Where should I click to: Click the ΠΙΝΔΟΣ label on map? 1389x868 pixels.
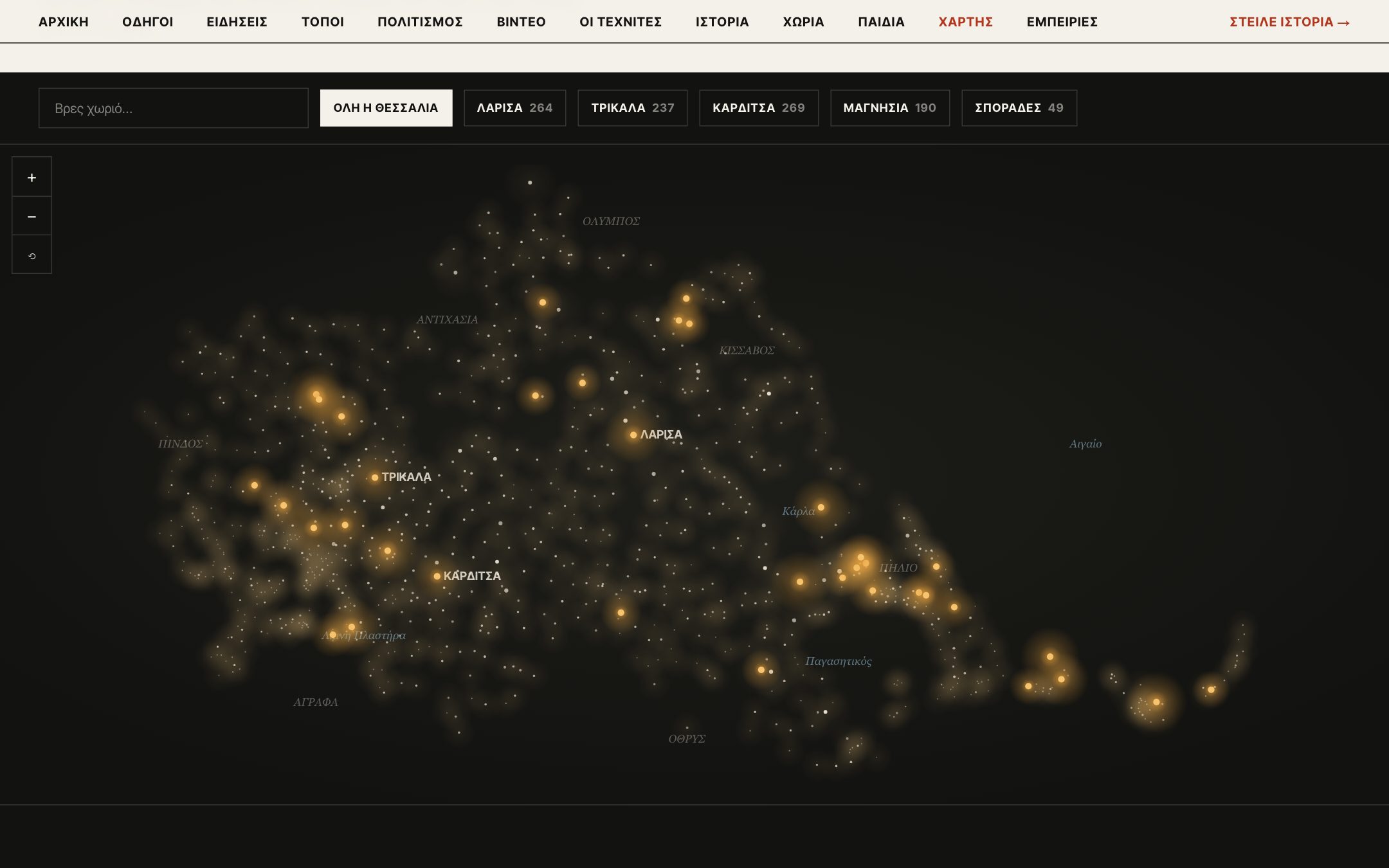point(181,444)
